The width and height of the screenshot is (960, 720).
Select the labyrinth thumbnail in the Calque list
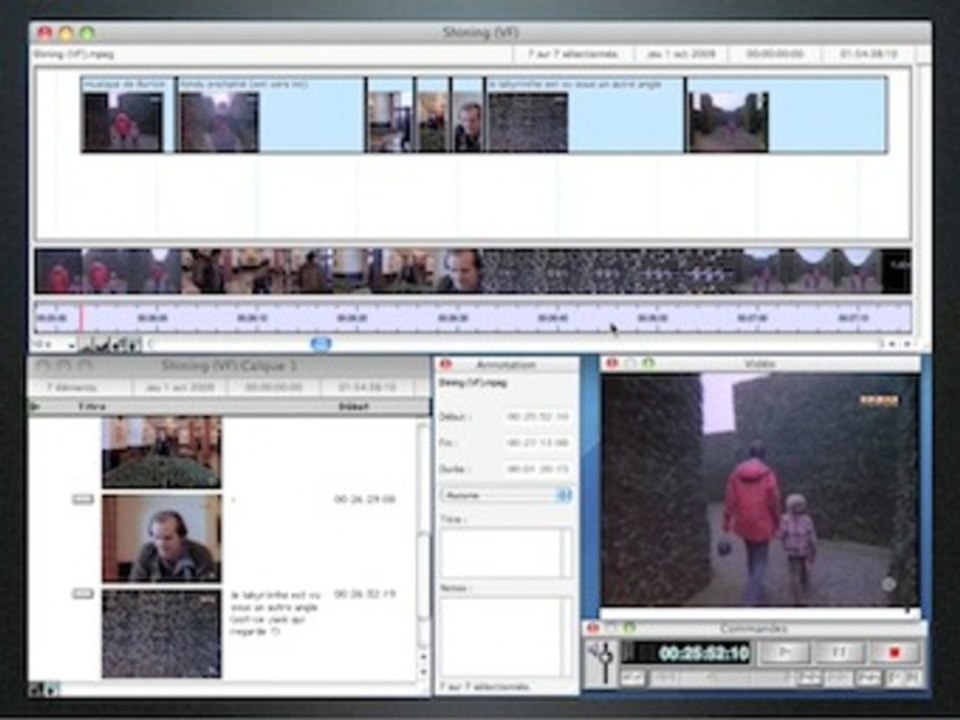click(x=162, y=634)
